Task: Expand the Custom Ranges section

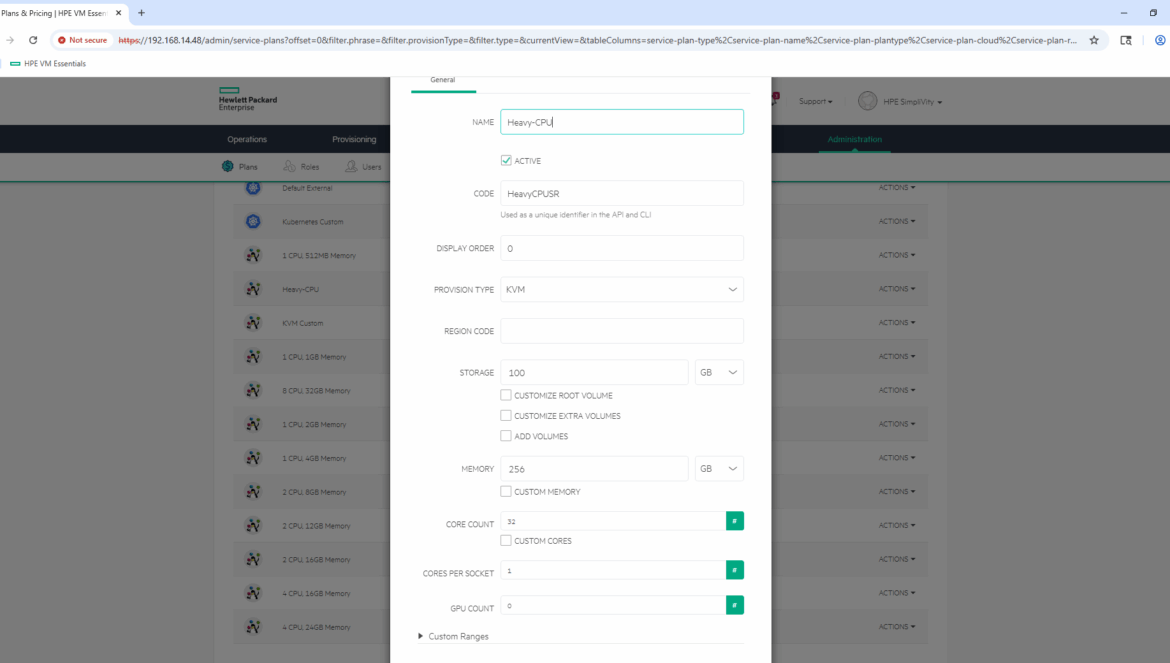Action: 453,636
